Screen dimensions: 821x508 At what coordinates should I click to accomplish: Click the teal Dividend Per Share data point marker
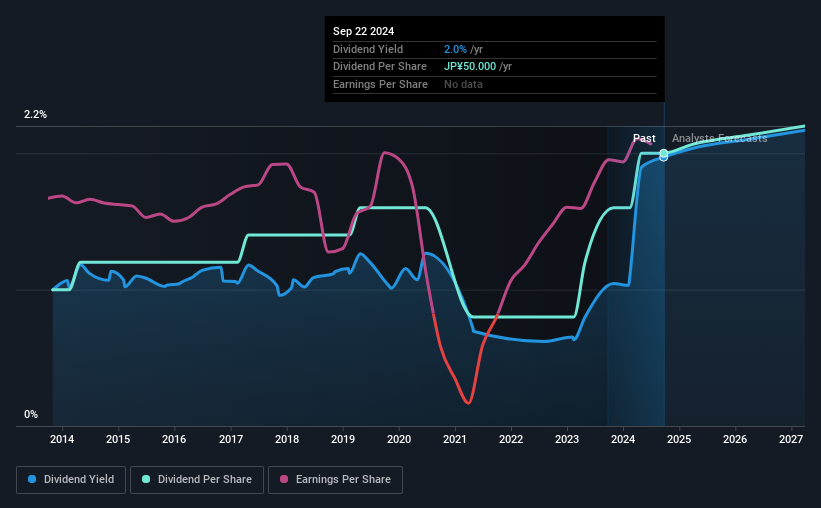663,153
